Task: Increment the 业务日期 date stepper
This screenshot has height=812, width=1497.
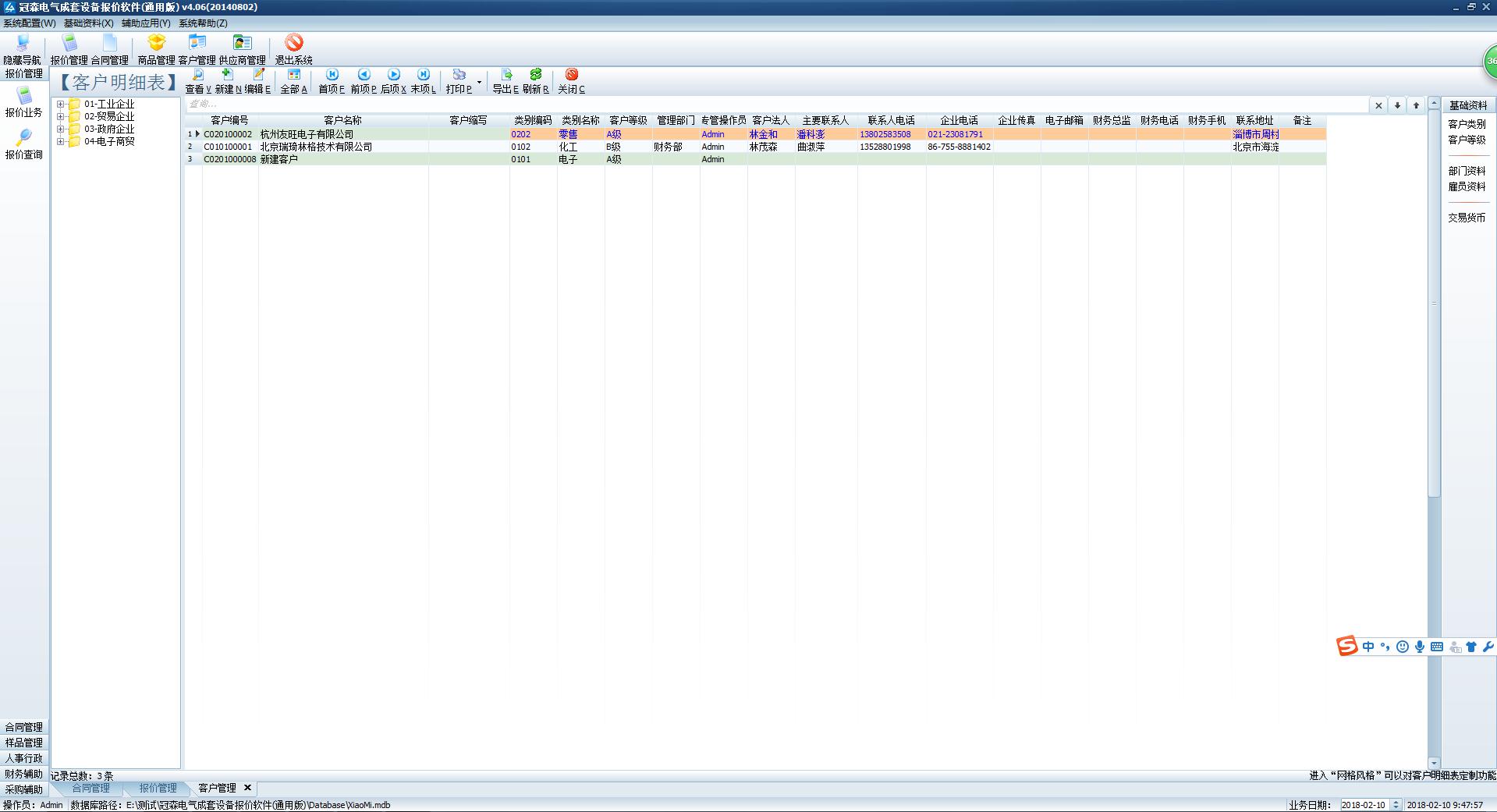Action: [1396, 802]
